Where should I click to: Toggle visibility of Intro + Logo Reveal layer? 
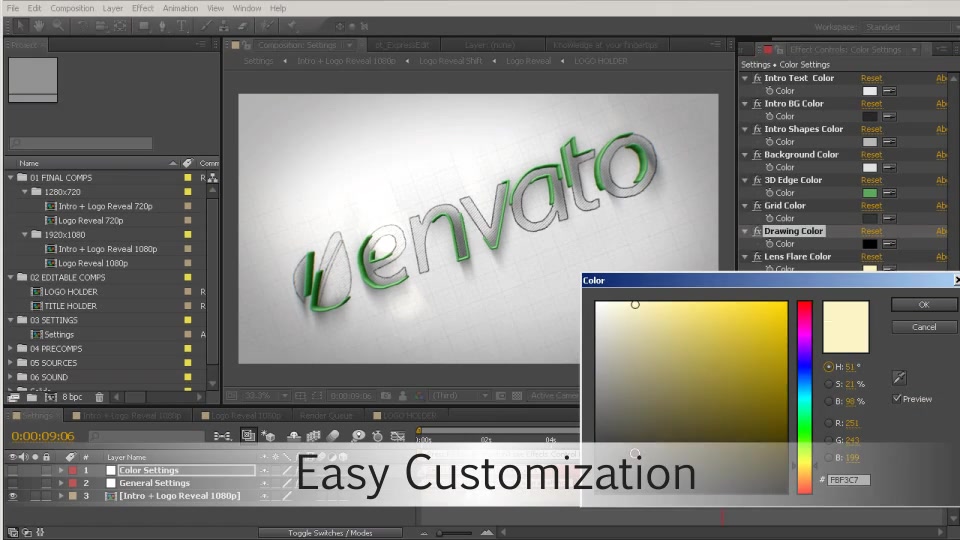click(12, 496)
